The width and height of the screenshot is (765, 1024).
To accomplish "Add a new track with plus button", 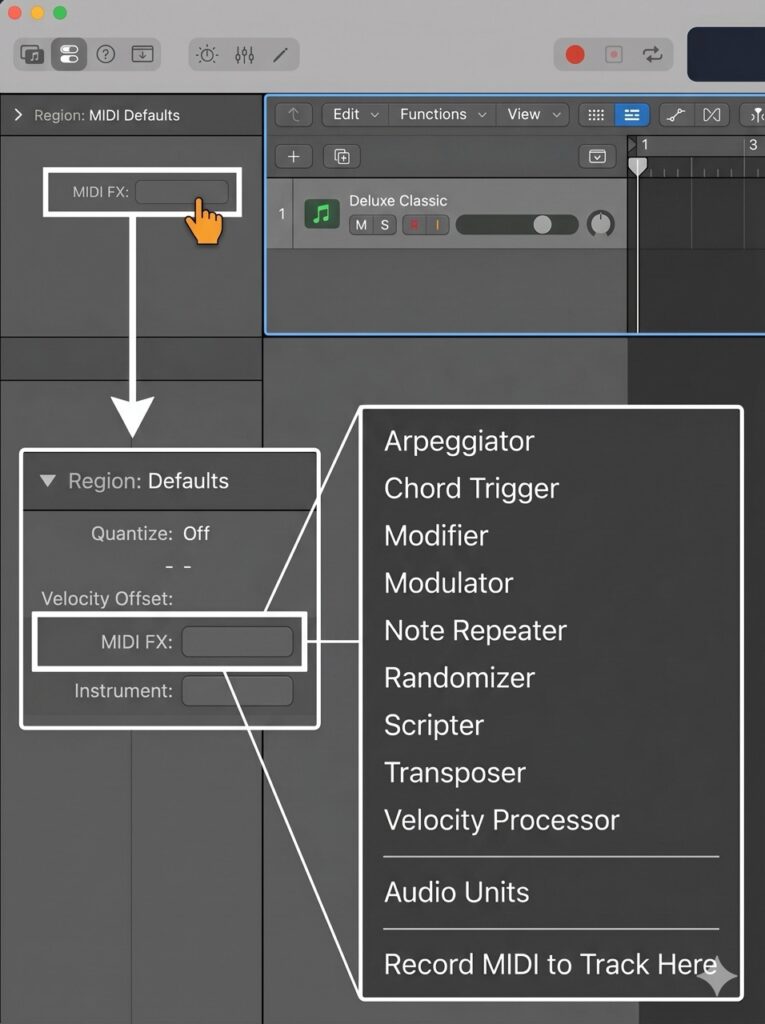I will point(294,157).
